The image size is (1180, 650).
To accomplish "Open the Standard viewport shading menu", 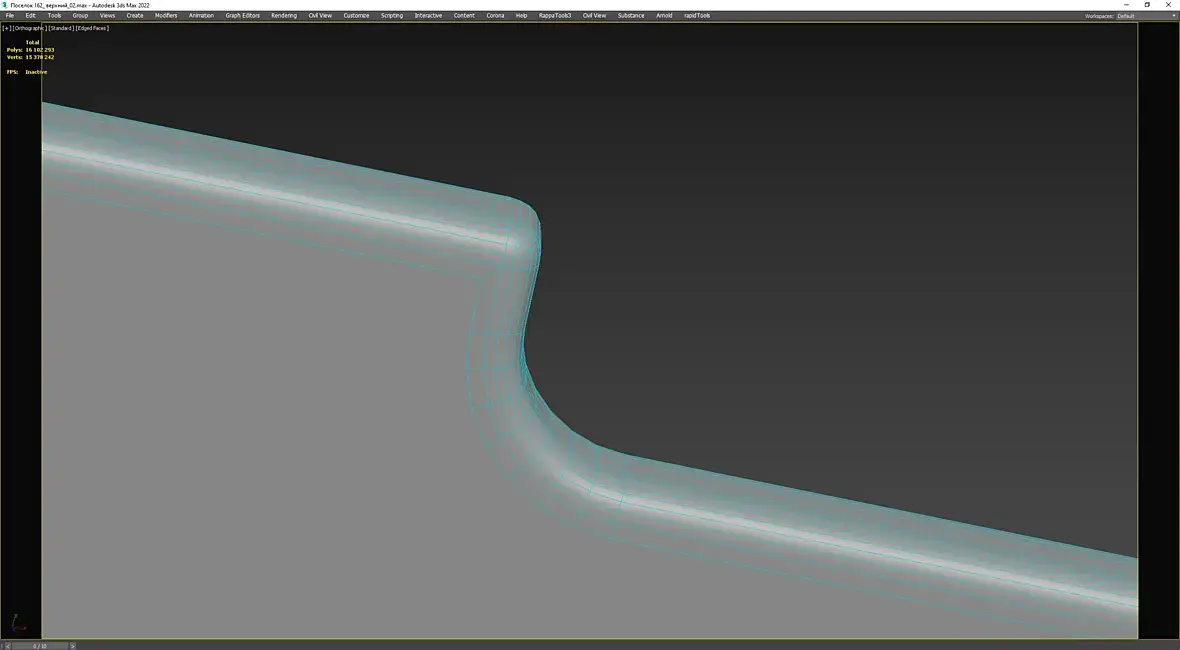I will [x=61, y=28].
